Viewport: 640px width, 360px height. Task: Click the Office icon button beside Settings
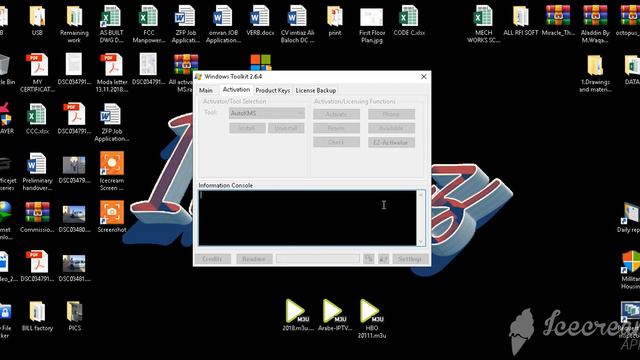coord(383,259)
